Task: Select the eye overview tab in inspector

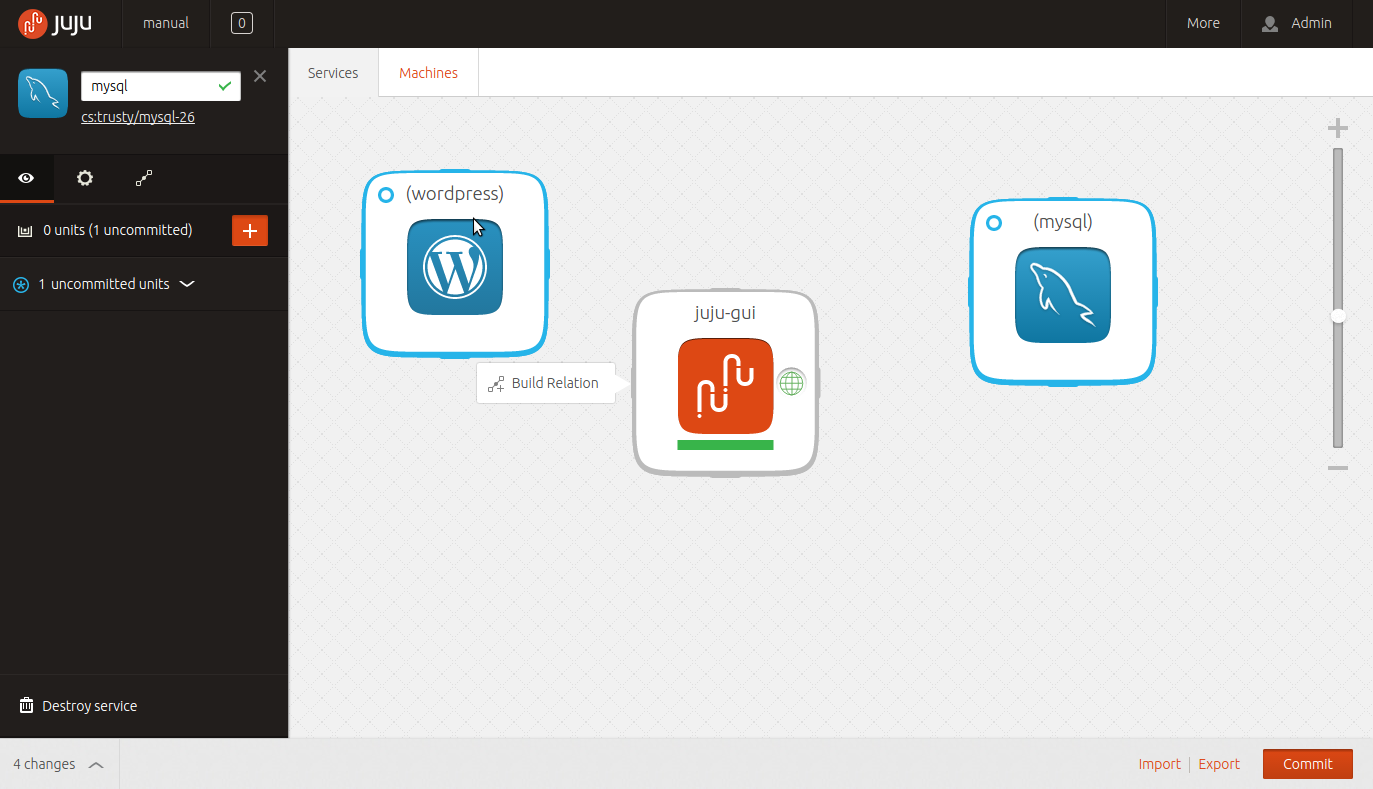Action: click(27, 178)
